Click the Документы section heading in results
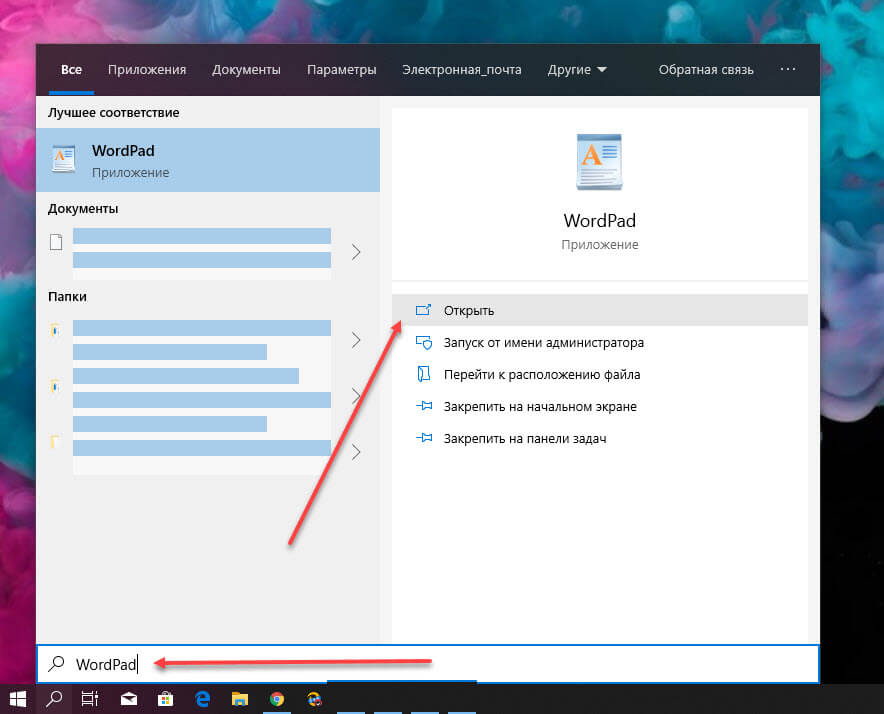884x714 pixels. coord(83,209)
